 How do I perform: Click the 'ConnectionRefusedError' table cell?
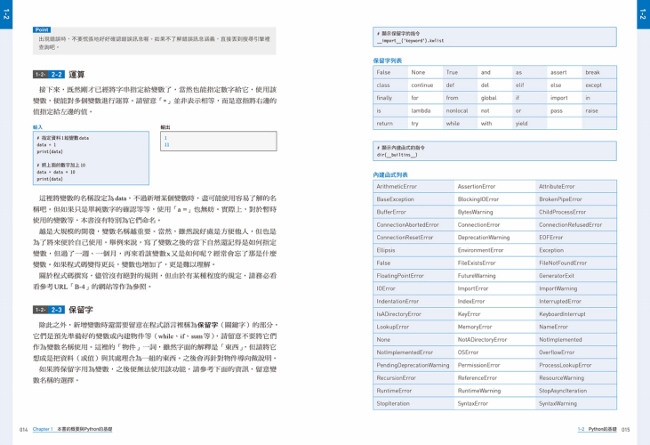point(576,225)
